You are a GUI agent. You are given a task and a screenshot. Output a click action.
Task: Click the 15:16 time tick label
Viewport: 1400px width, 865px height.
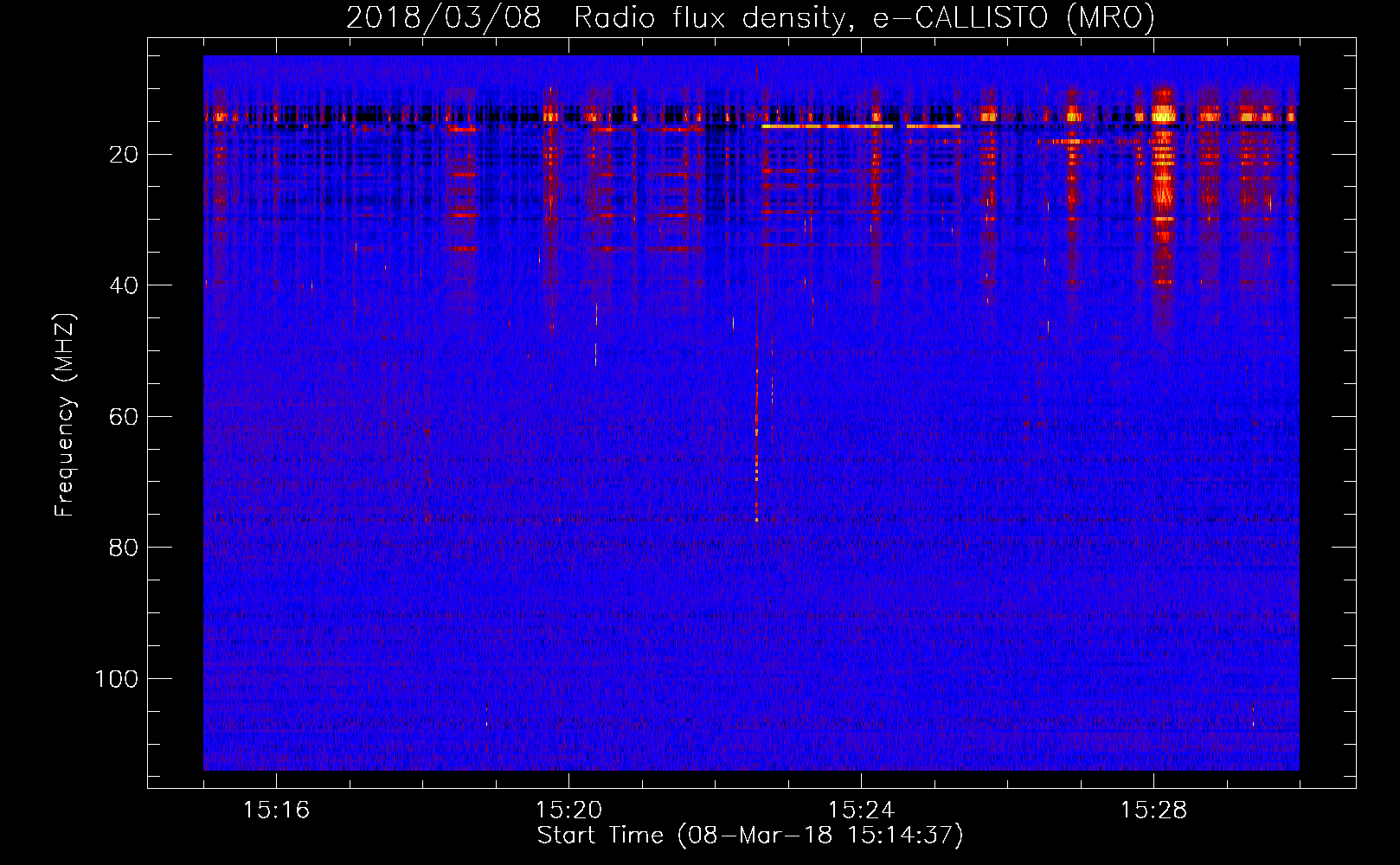point(276,810)
